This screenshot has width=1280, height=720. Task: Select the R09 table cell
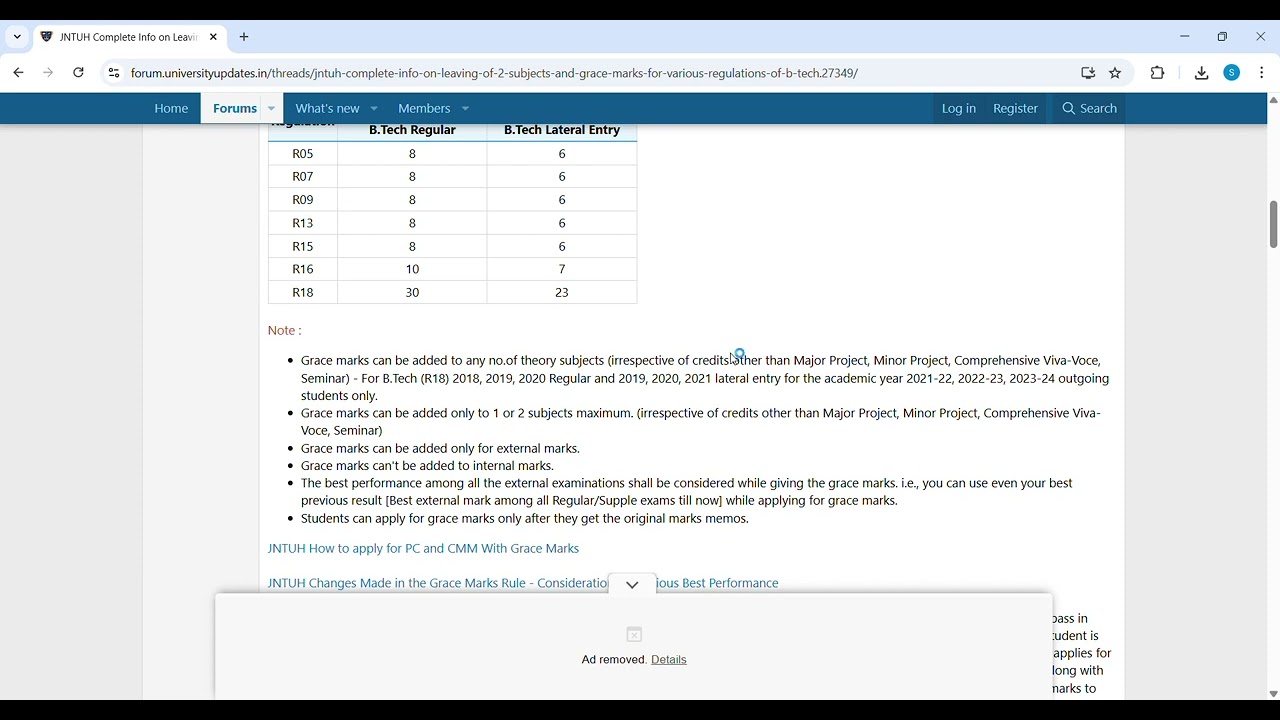[x=303, y=200]
